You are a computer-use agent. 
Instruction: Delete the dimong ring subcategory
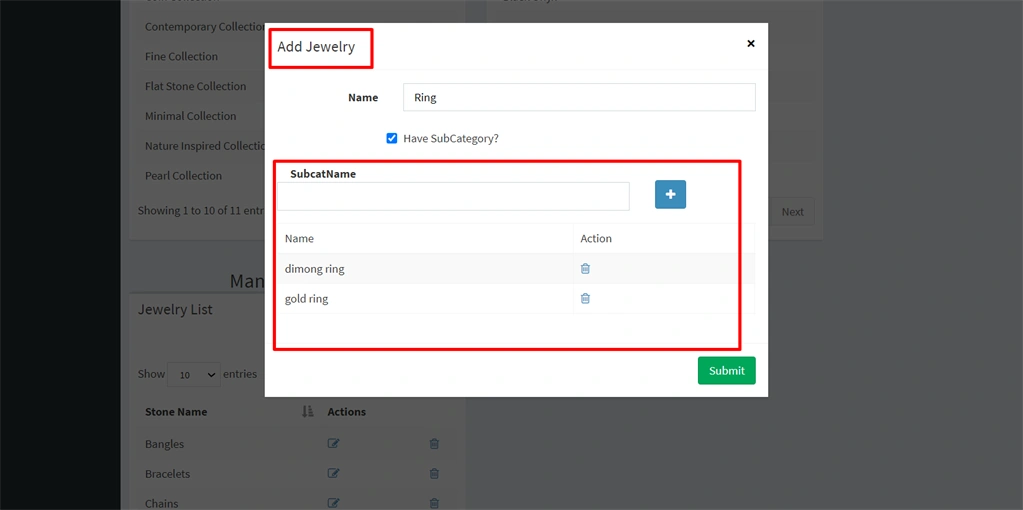tap(585, 268)
